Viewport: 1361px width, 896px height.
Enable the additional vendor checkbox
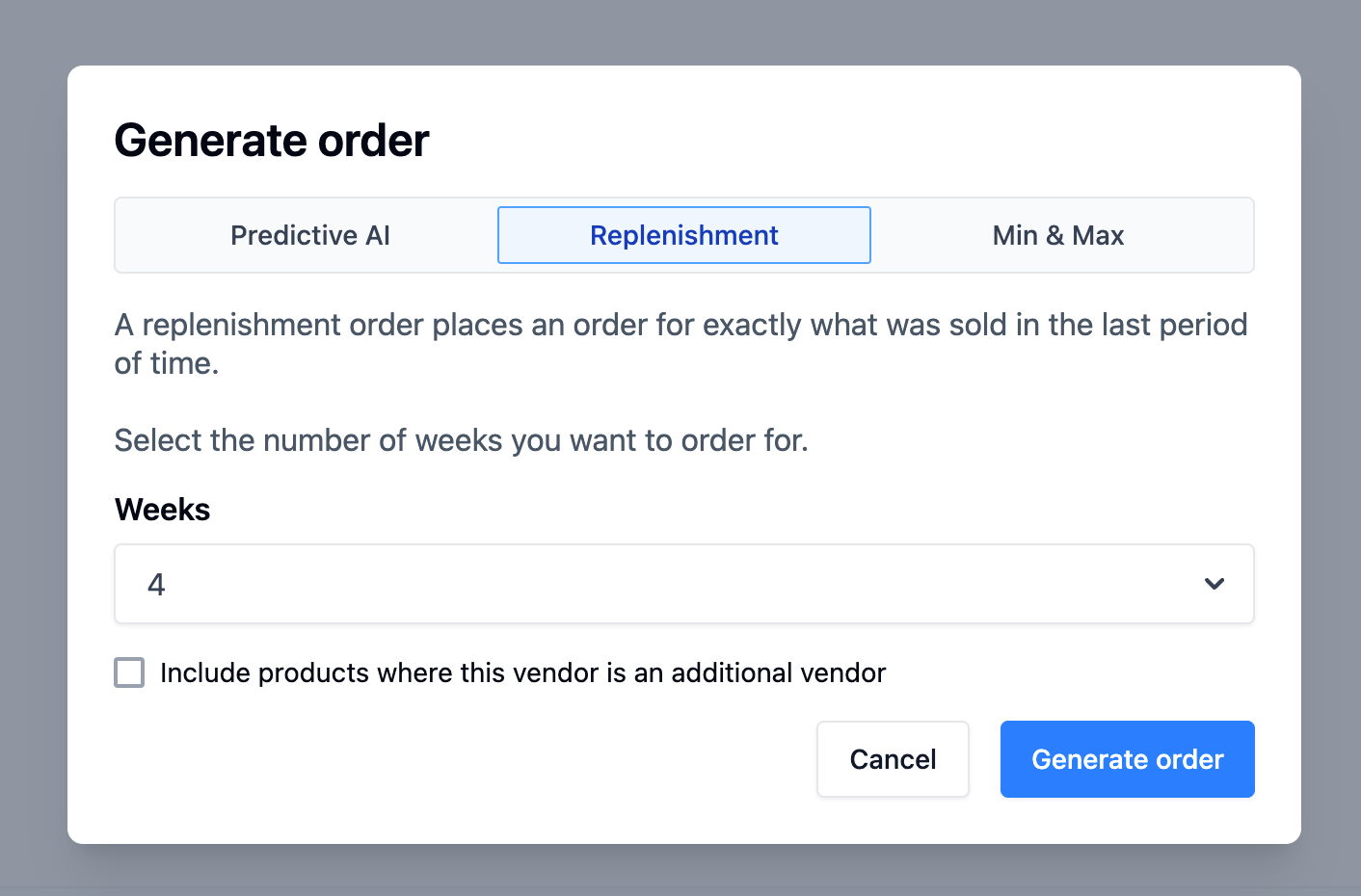130,672
